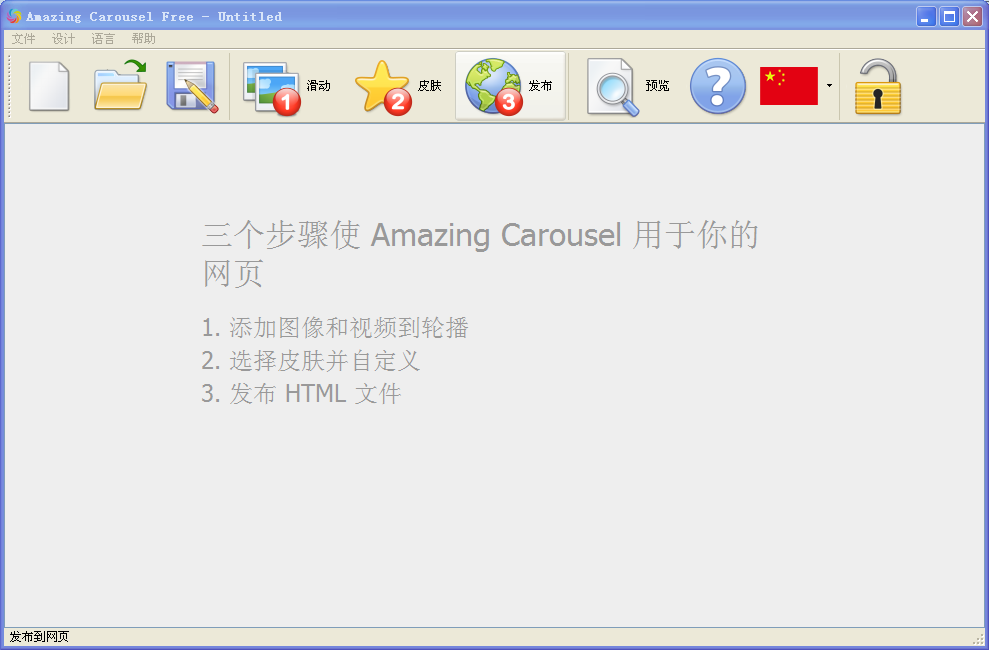The image size is (989, 650).
Task: Minimize the Amazing Carousel window
Action: [x=926, y=16]
